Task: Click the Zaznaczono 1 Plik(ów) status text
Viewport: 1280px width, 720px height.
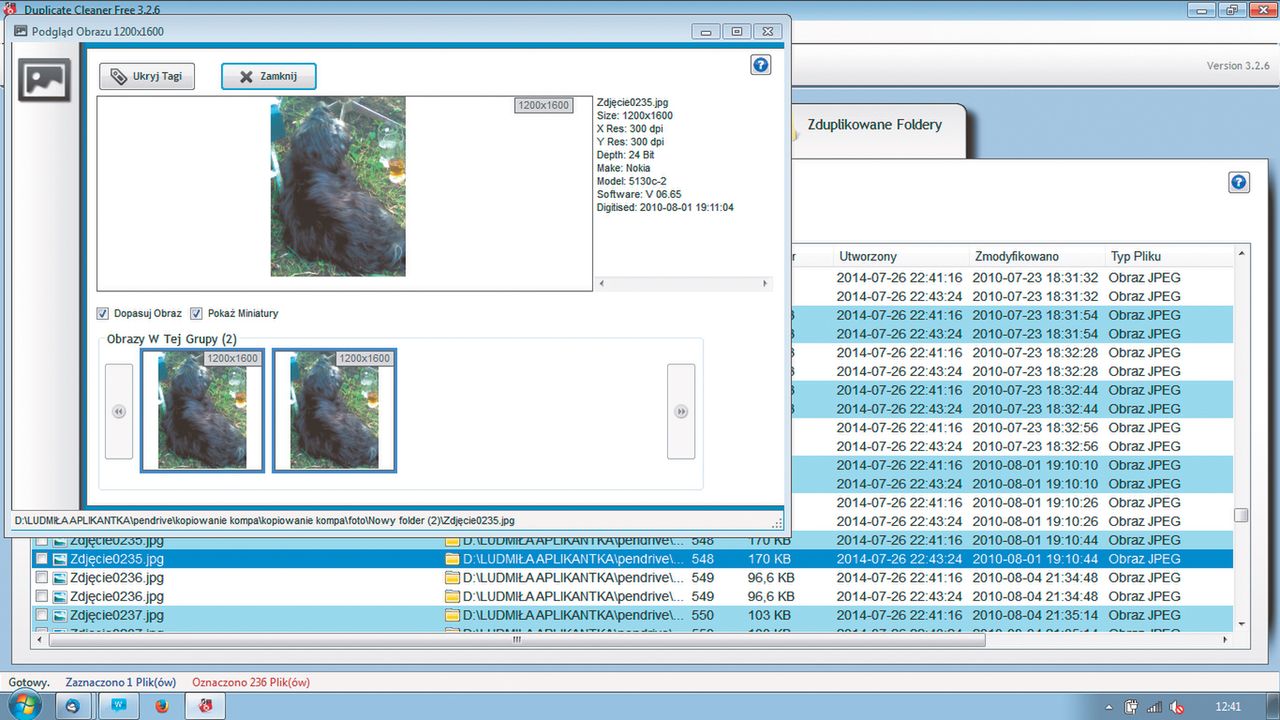Action: pos(121,682)
